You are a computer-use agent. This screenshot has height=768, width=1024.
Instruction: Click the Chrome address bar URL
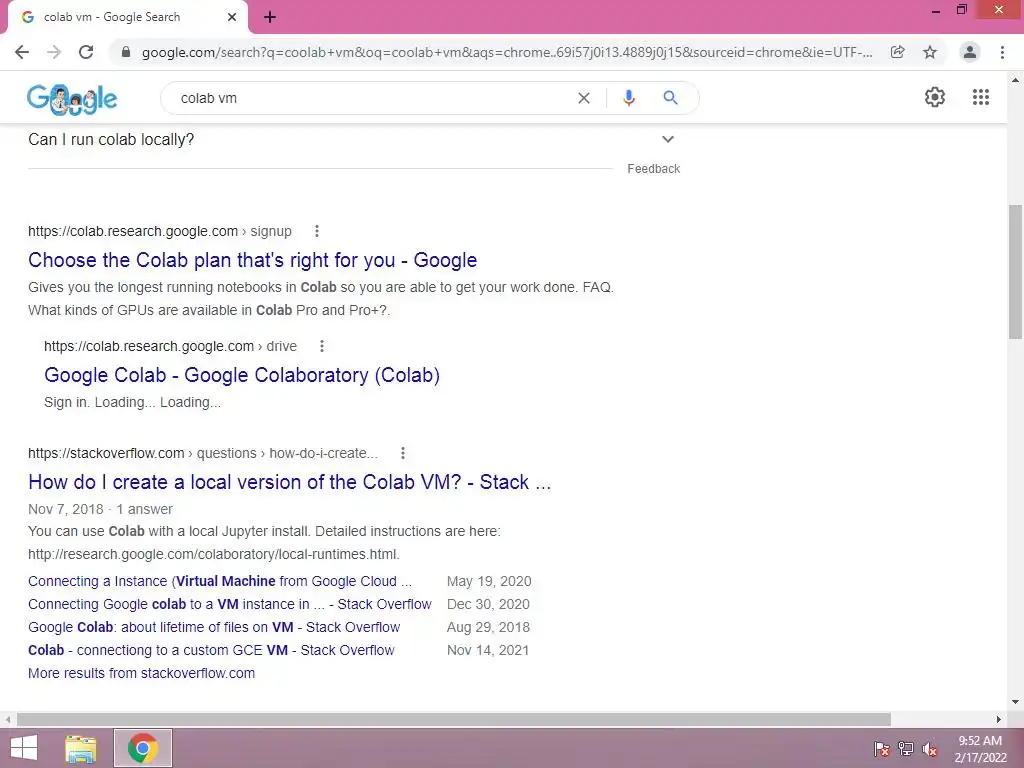click(x=506, y=52)
